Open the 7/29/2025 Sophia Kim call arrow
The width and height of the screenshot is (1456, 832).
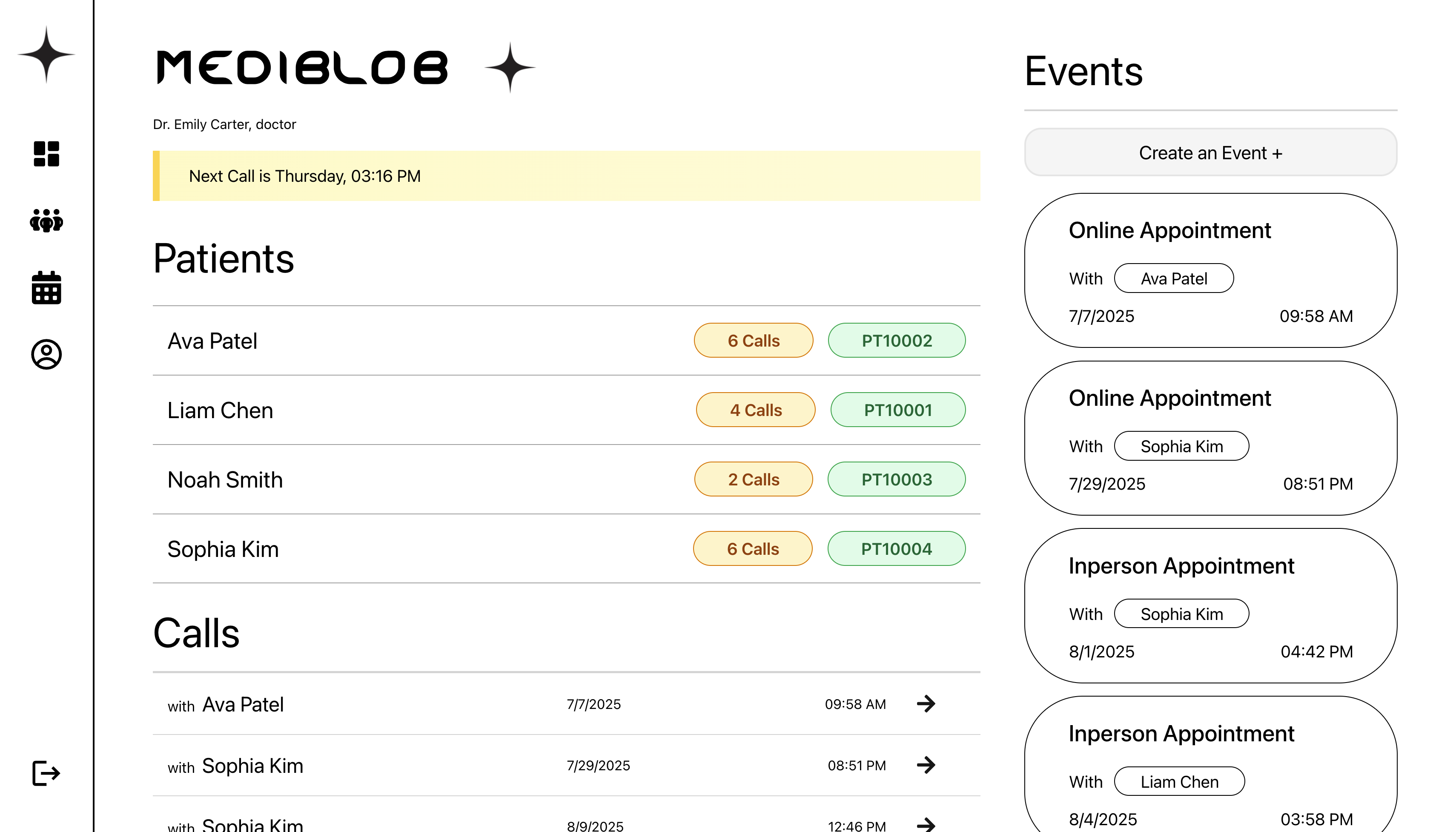[x=926, y=765]
